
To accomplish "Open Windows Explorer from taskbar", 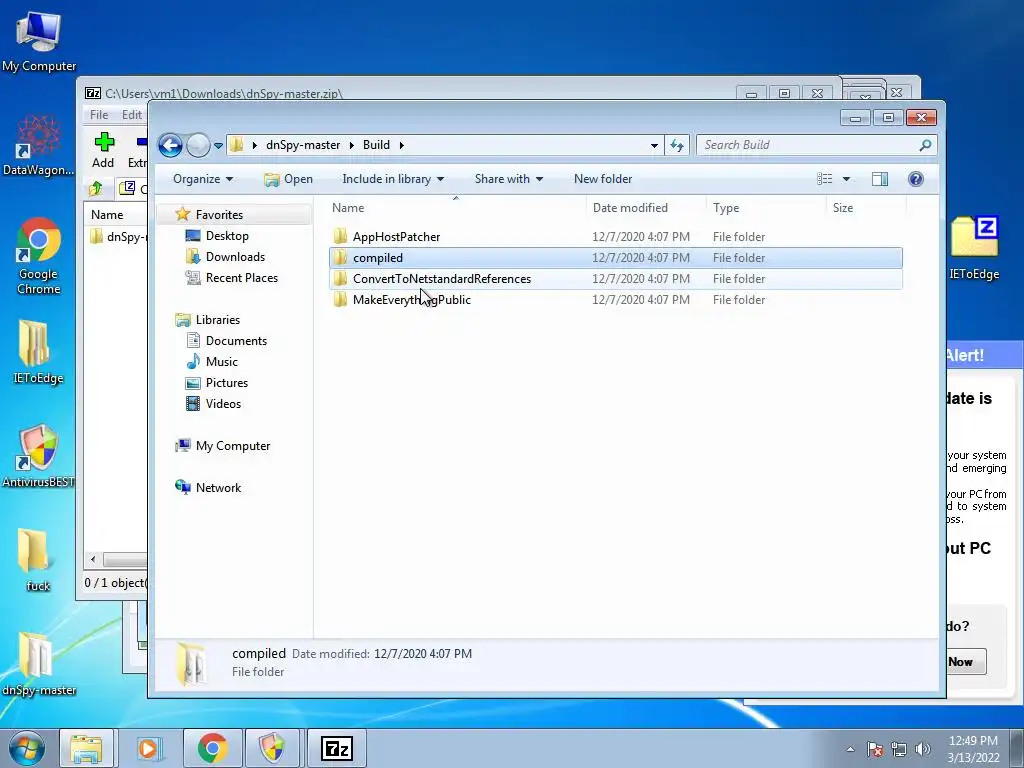I will pos(87,748).
